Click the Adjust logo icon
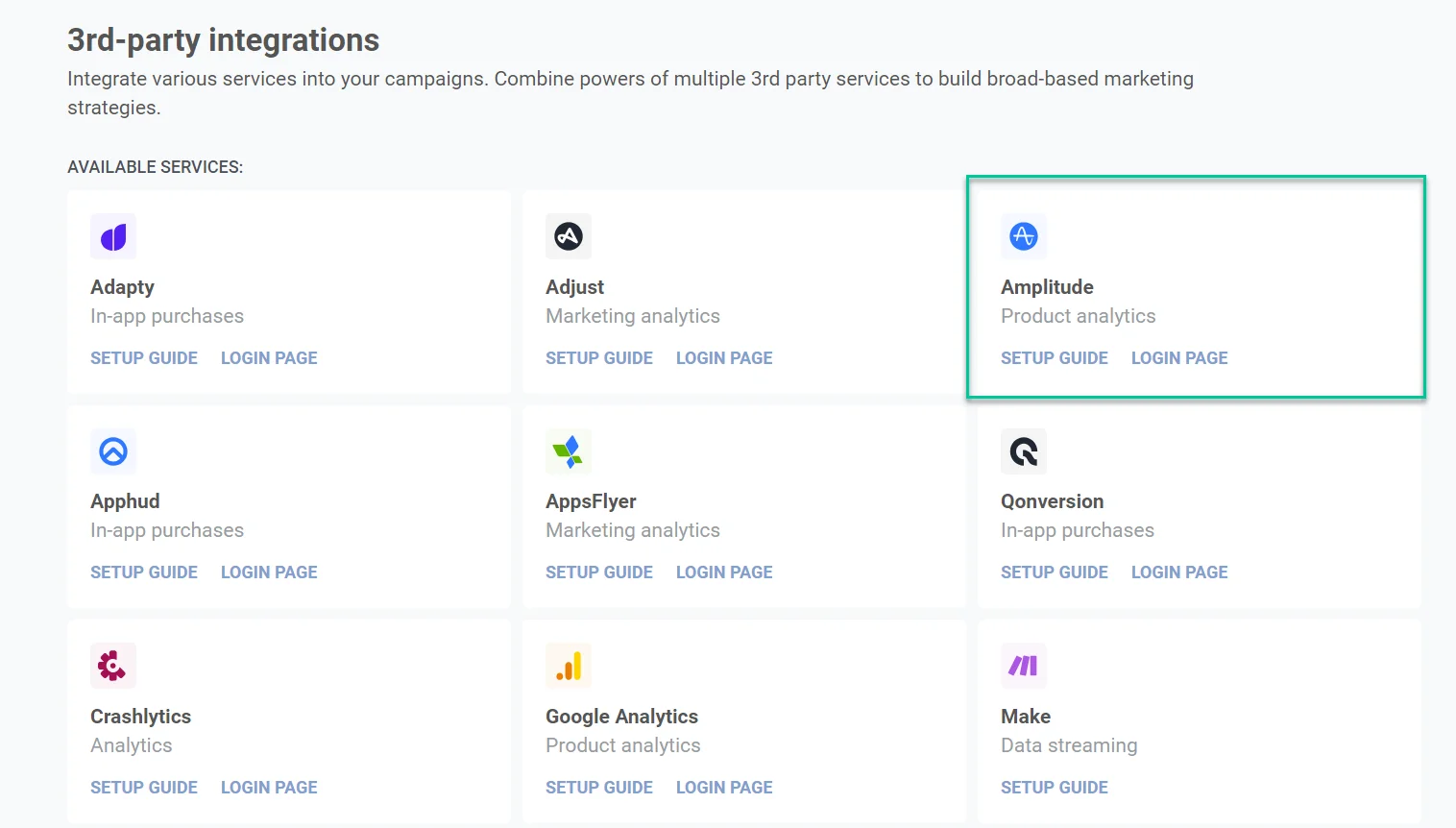This screenshot has width=1456, height=828. pos(569,236)
